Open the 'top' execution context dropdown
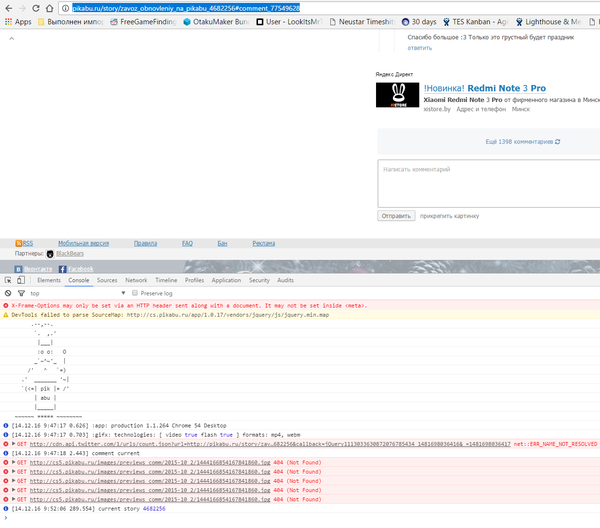Screen dimensions: 600x528 [x=70, y=293]
